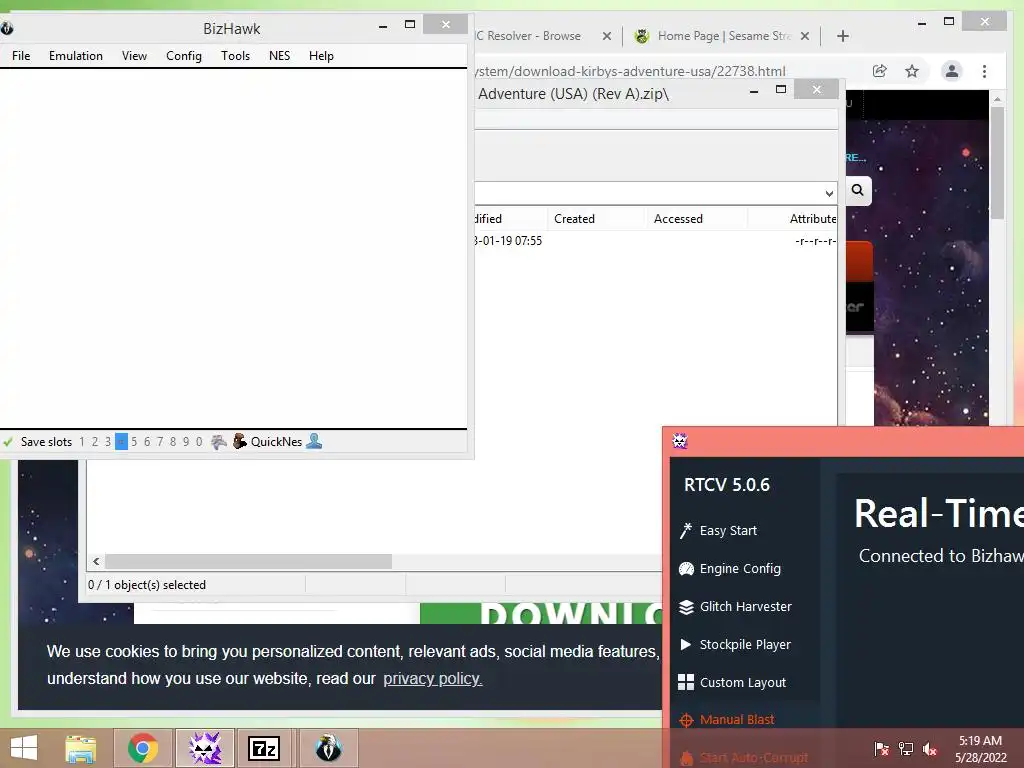
Task: Click the RTCV window title icon
Action: (x=680, y=442)
